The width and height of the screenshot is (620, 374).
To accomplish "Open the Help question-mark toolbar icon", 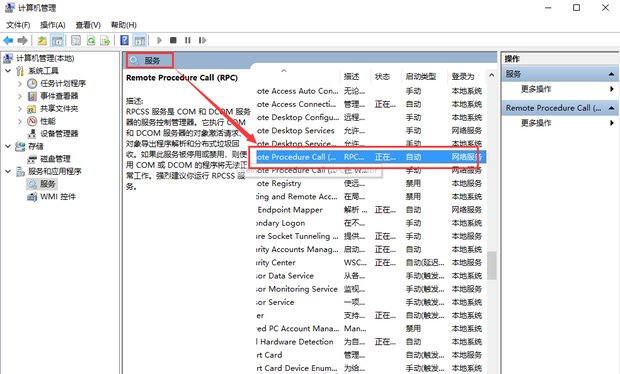I will pyautogui.click(x=125, y=40).
